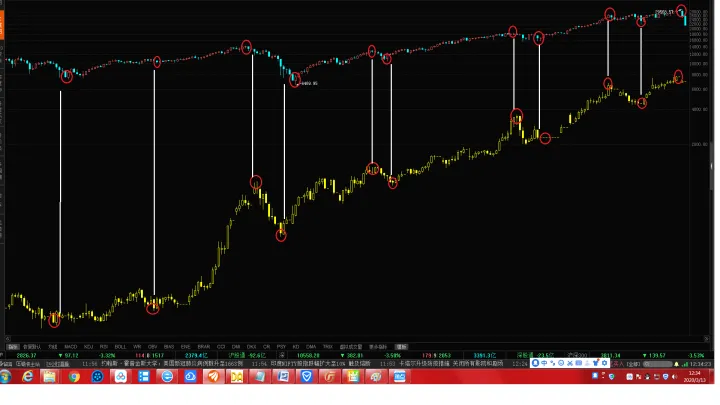Click the status bar time 12:34:23
This screenshot has width=720, height=405.
point(700,364)
